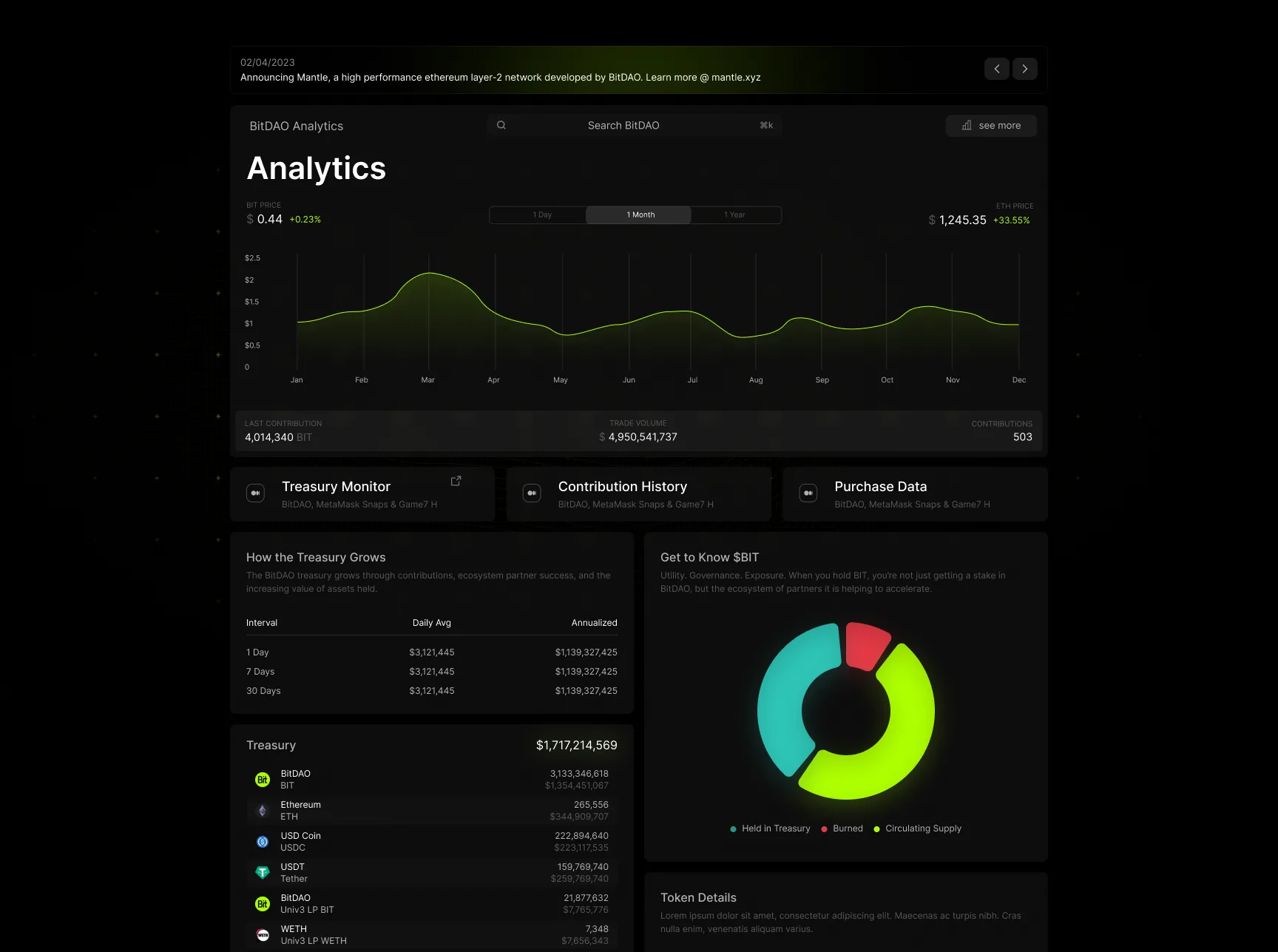Open the Contribution History card
Viewport: 1278px width, 952px height.
coord(639,494)
